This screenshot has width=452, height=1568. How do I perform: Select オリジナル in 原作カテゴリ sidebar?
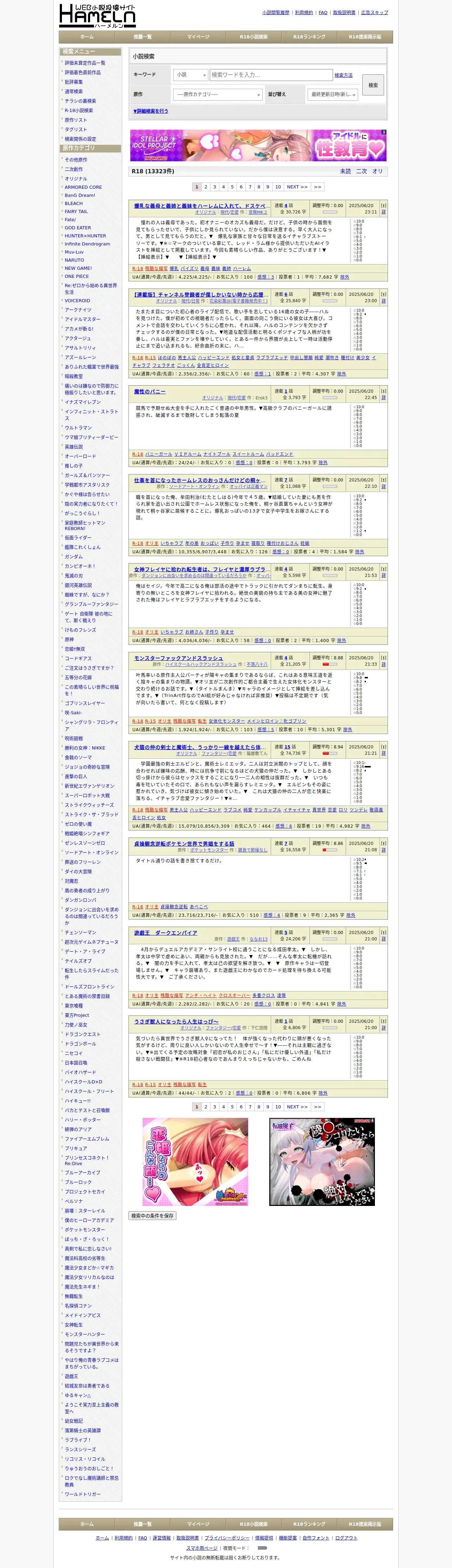(x=76, y=179)
